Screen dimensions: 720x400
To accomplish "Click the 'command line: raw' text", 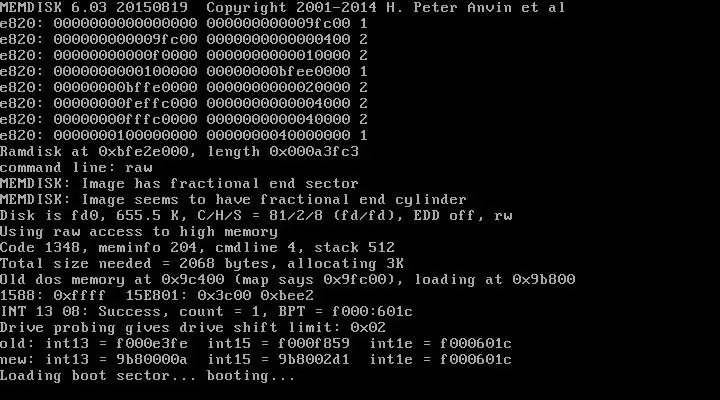I will tap(76, 168).
